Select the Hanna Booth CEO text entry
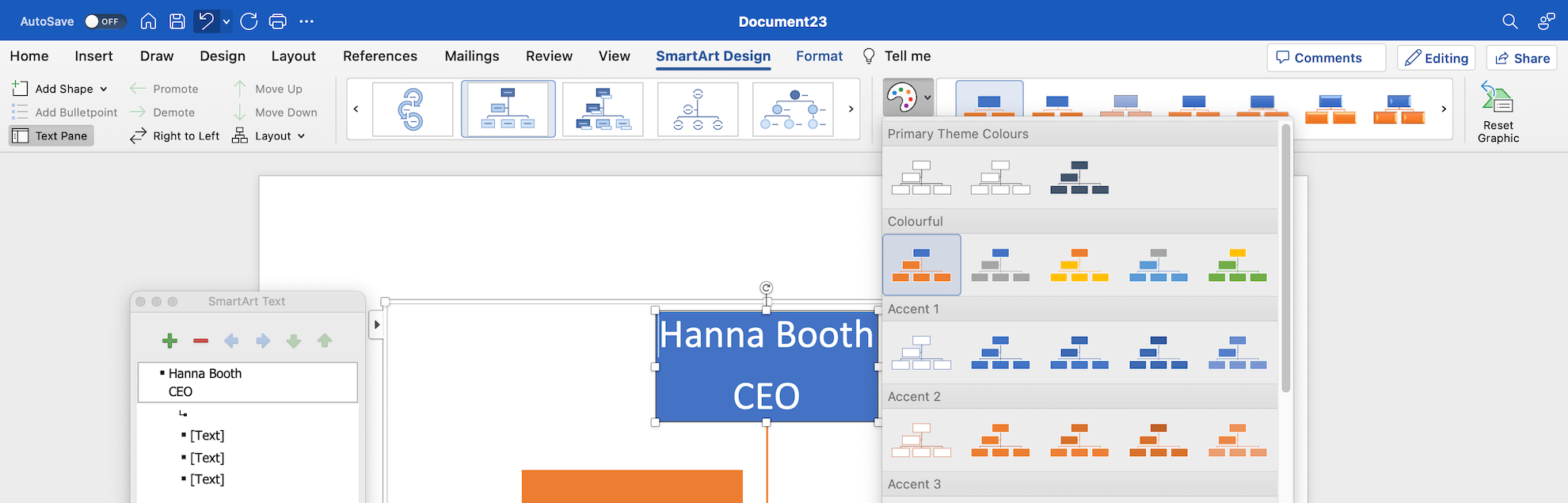 248,383
